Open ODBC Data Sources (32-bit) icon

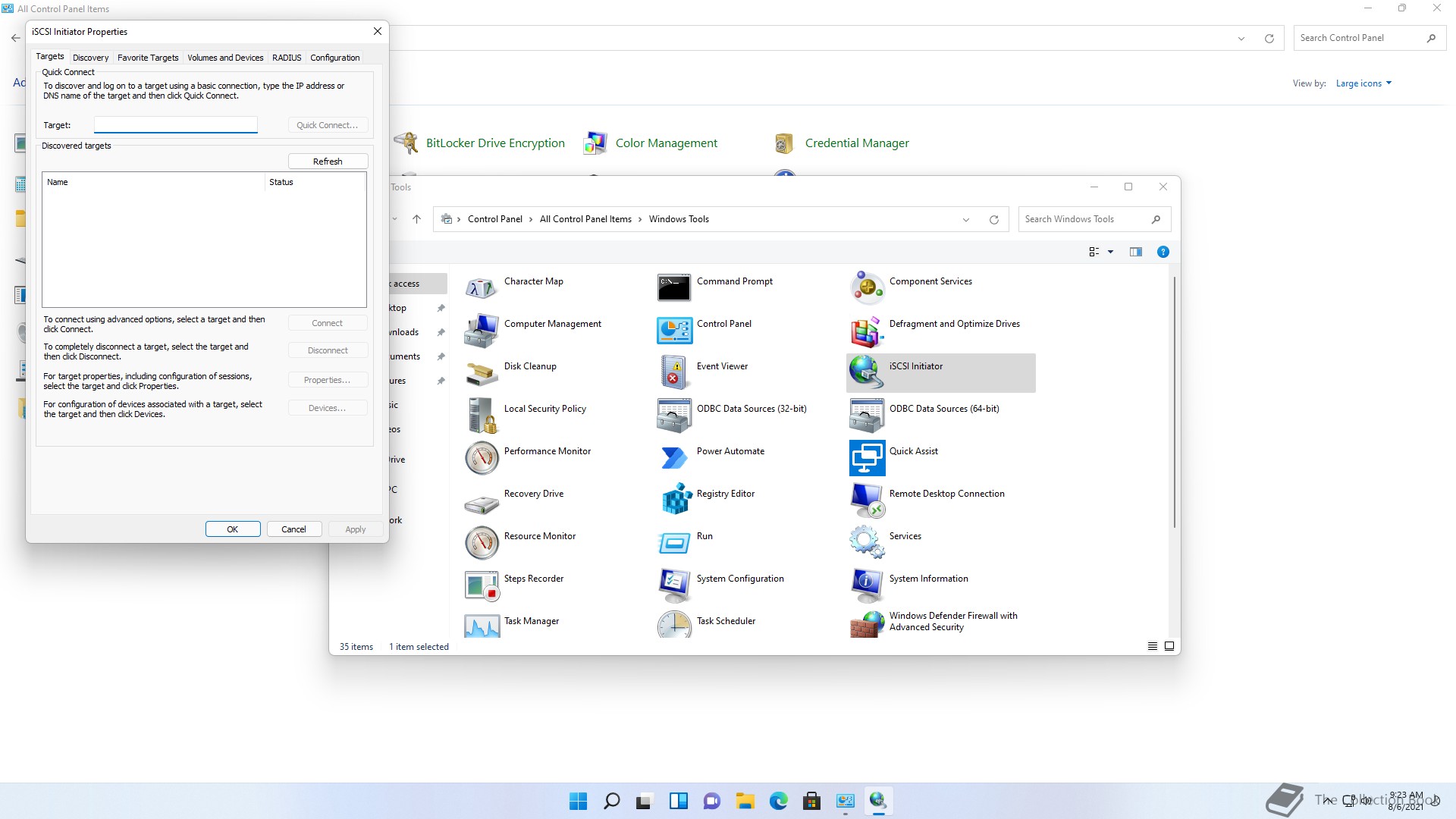[x=674, y=416]
